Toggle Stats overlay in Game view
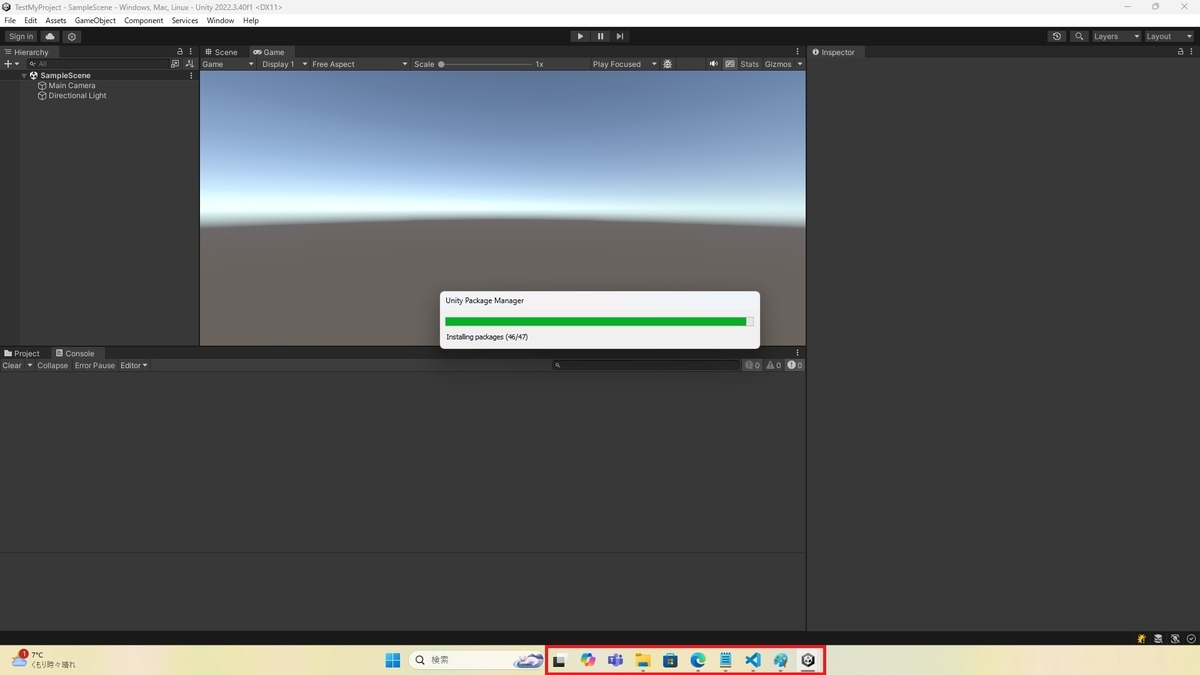Image resolution: width=1200 pixels, height=675 pixels. pos(749,64)
